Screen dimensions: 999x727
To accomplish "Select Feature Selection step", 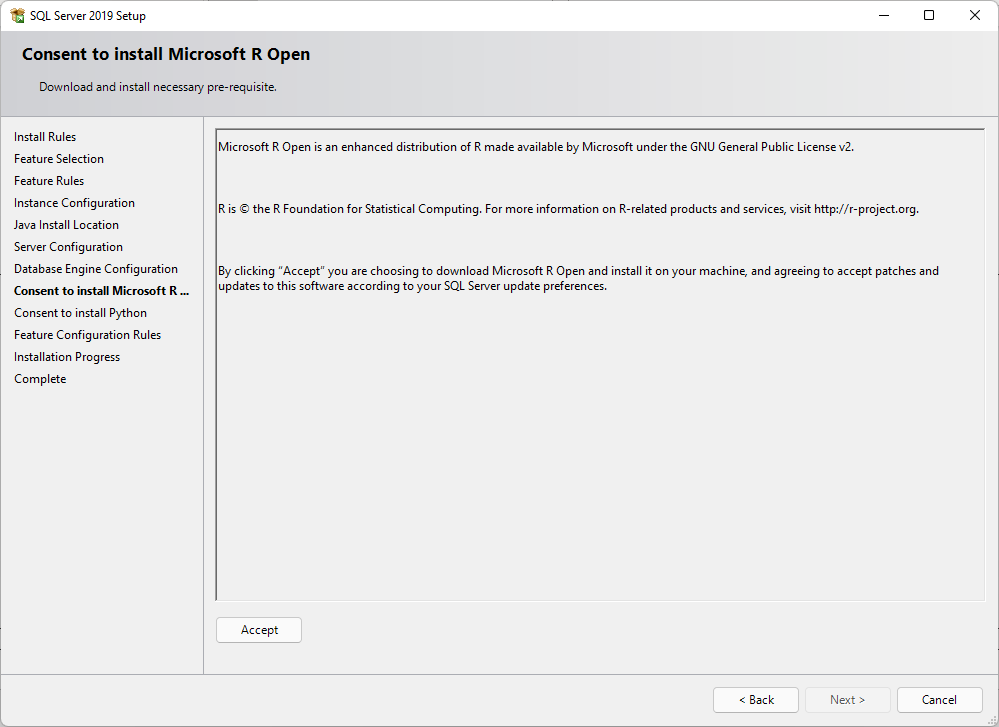I will tap(59, 159).
